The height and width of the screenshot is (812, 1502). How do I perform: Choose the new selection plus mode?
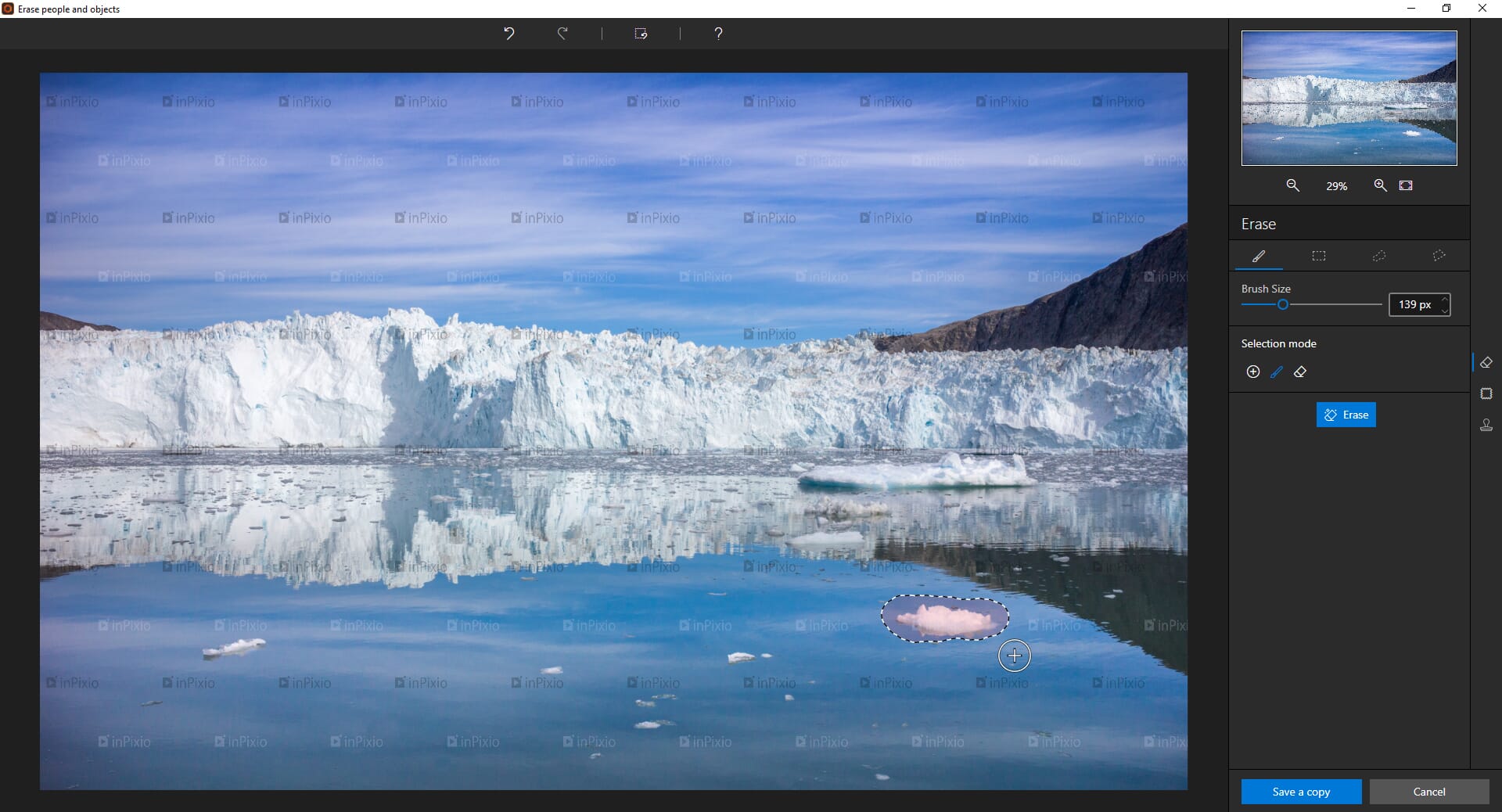(1253, 372)
